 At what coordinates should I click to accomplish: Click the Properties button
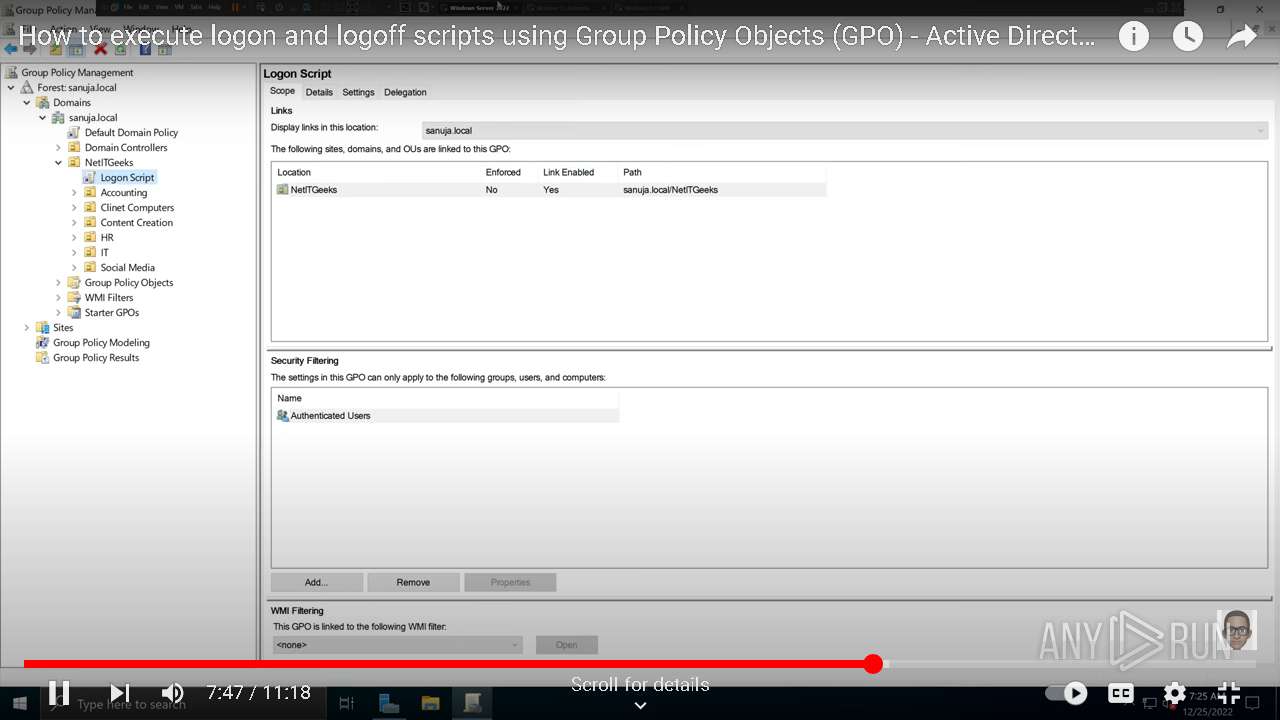point(510,582)
